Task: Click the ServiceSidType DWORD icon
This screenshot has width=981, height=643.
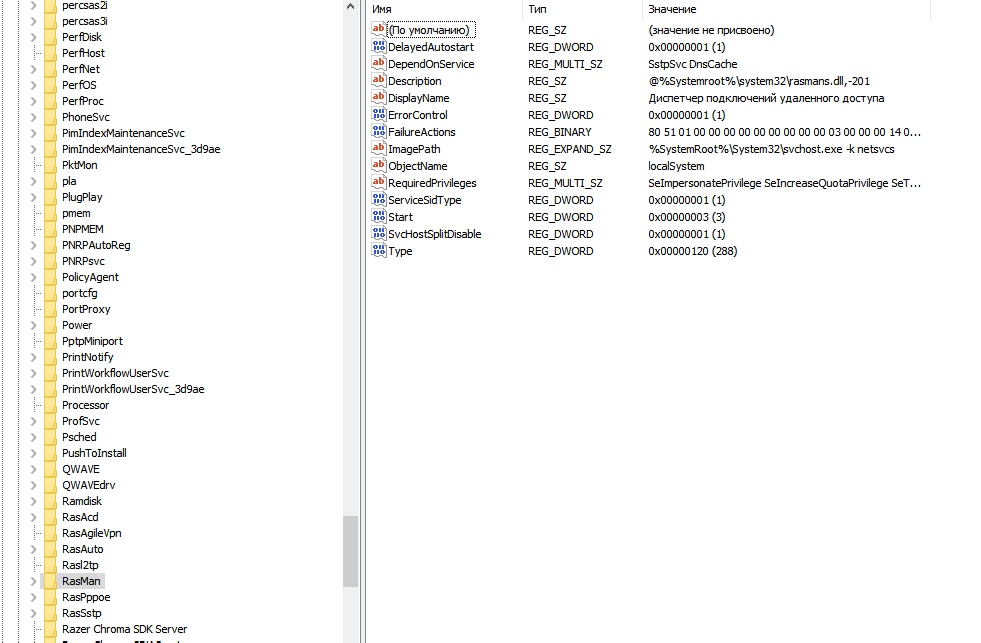Action: 379,199
